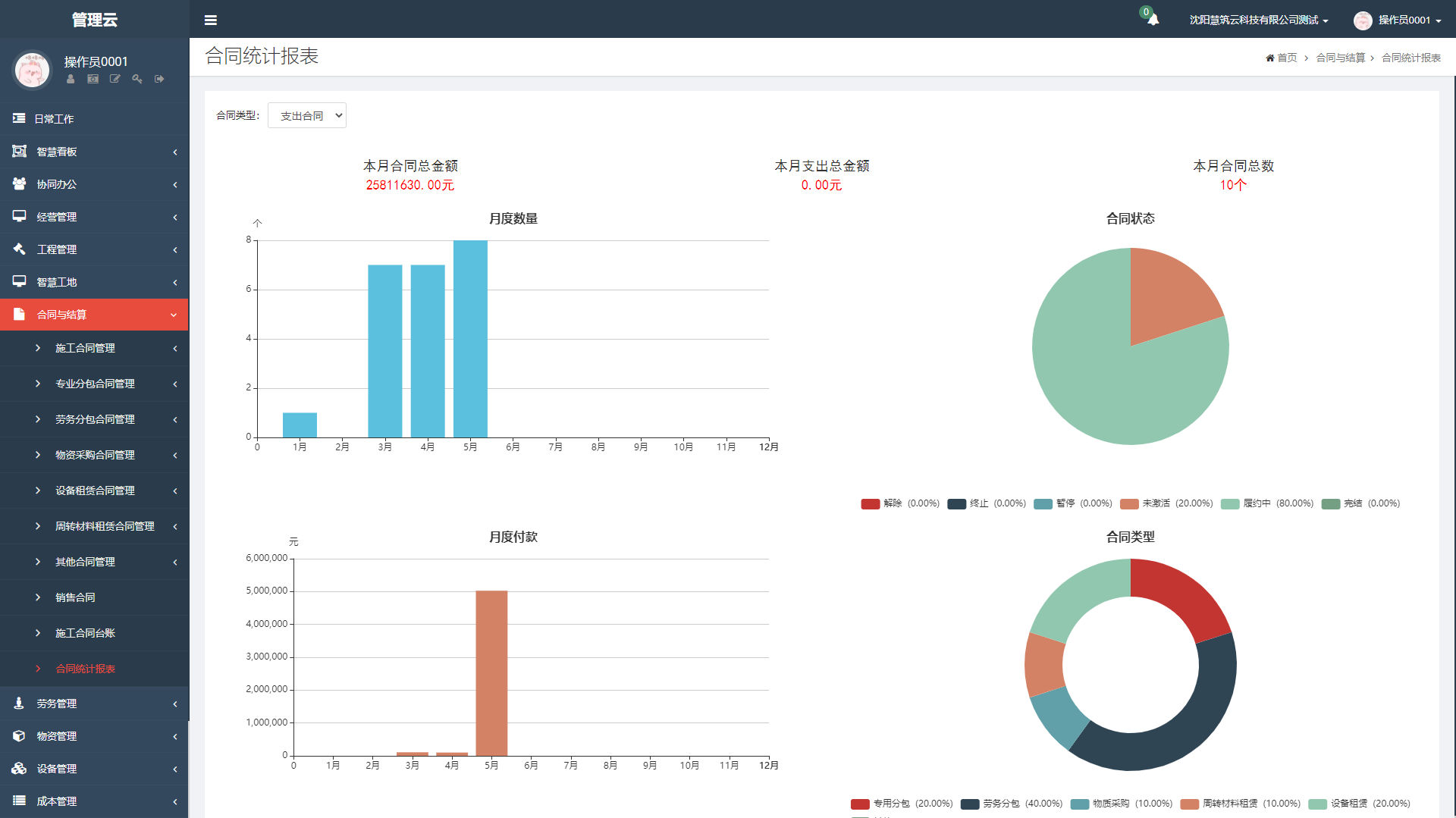Toggle 暂停 legend swatch

tap(1043, 504)
